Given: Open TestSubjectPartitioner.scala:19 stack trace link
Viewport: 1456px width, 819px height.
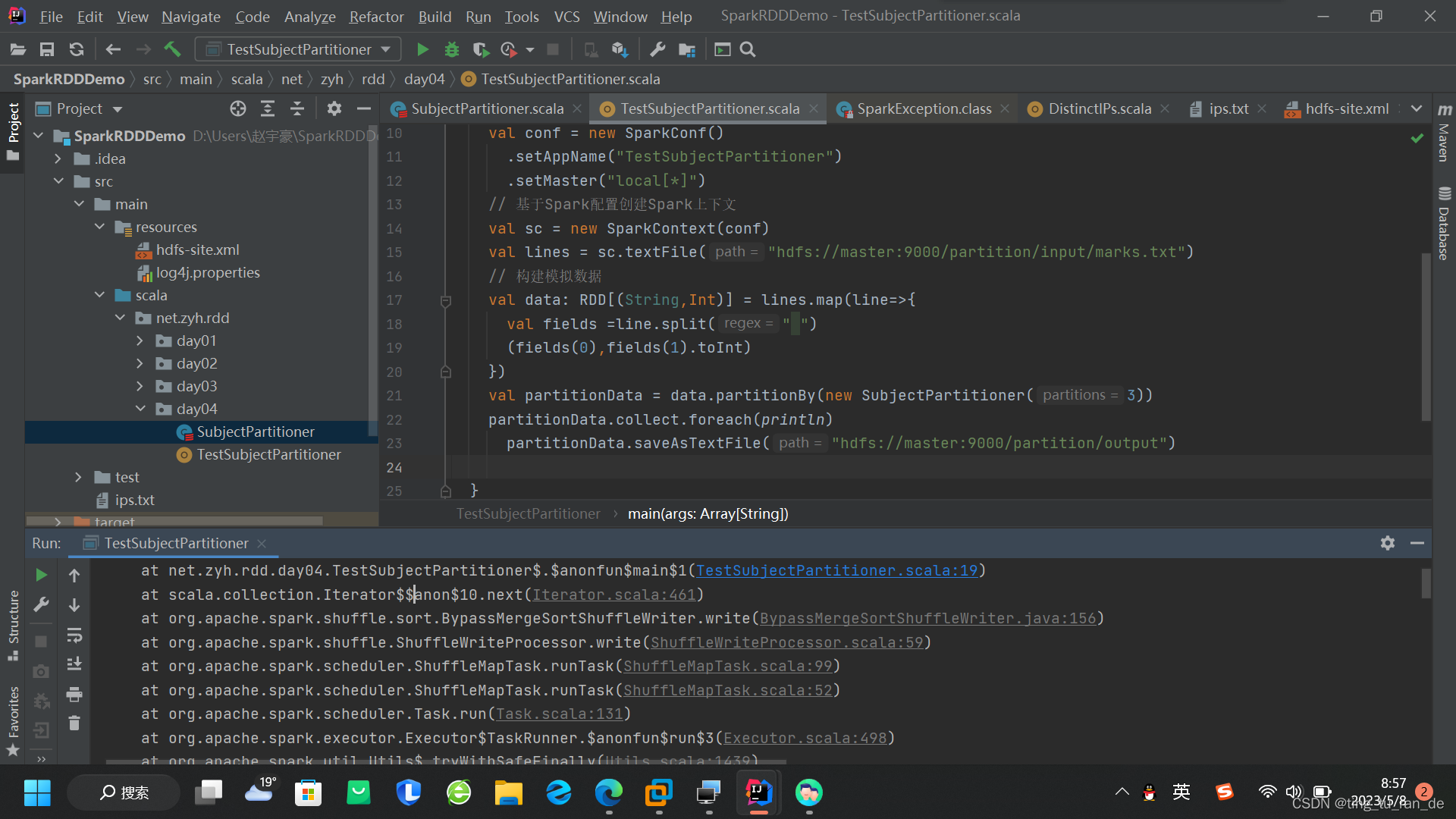Looking at the screenshot, I should [x=837, y=570].
